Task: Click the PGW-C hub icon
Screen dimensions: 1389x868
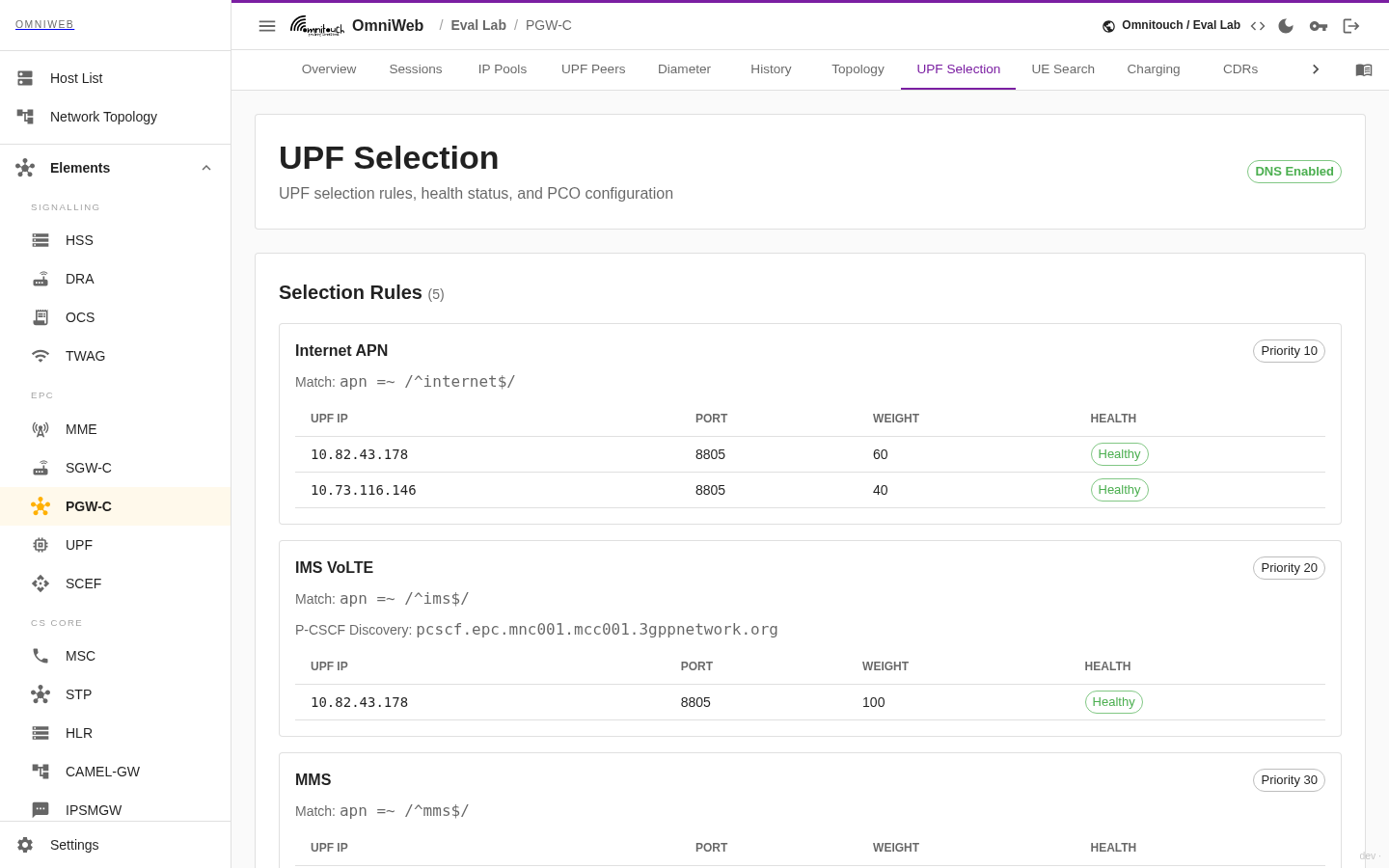Action: coord(41,506)
